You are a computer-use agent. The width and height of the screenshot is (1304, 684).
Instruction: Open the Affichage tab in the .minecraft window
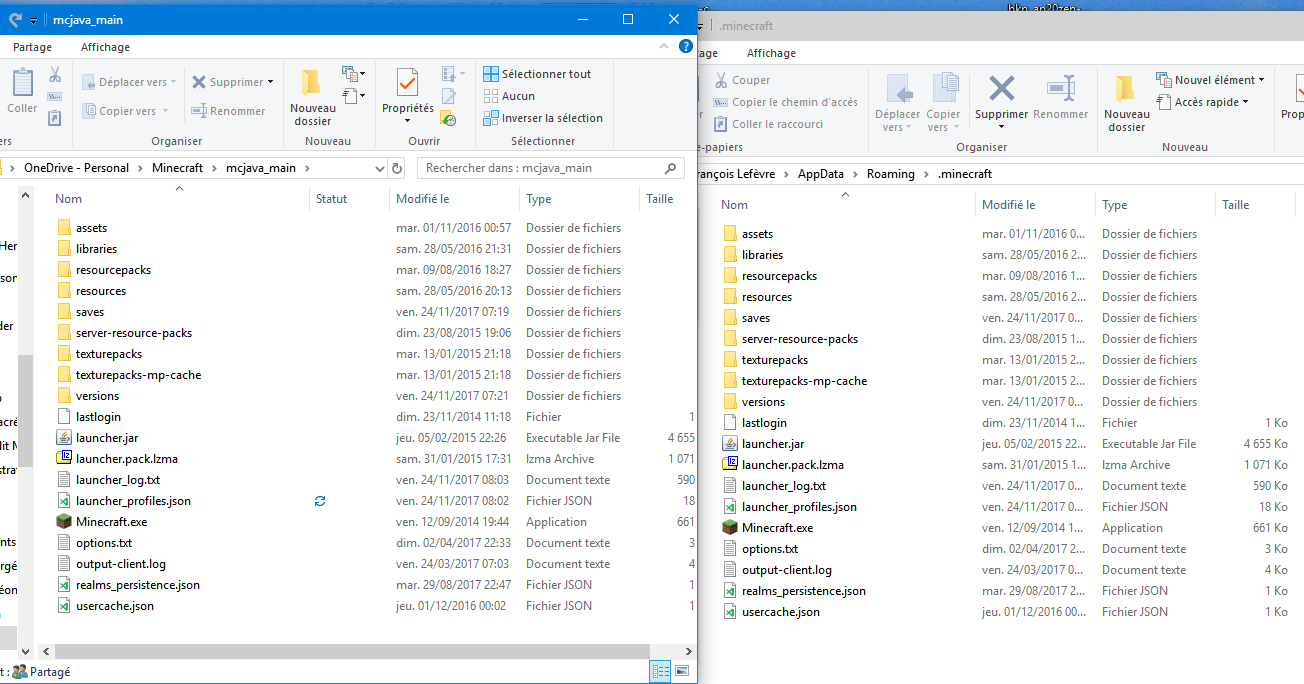point(771,53)
